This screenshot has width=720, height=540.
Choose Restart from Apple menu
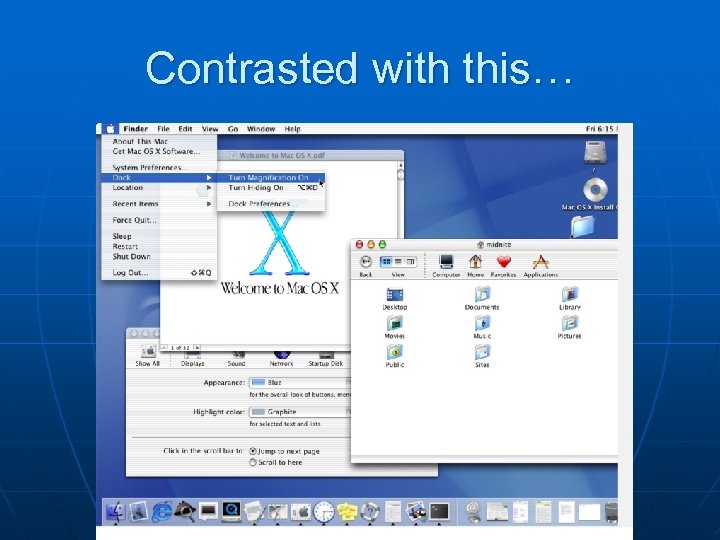(x=159, y=247)
